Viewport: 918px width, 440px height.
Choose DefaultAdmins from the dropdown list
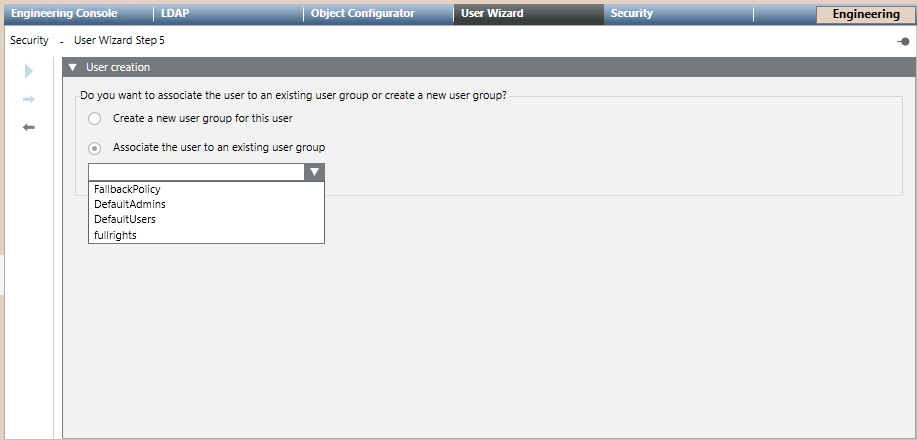click(x=129, y=204)
